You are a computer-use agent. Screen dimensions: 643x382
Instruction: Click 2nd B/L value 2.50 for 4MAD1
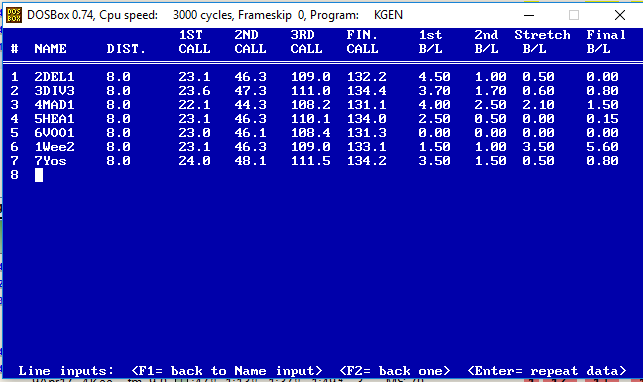[490, 105]
